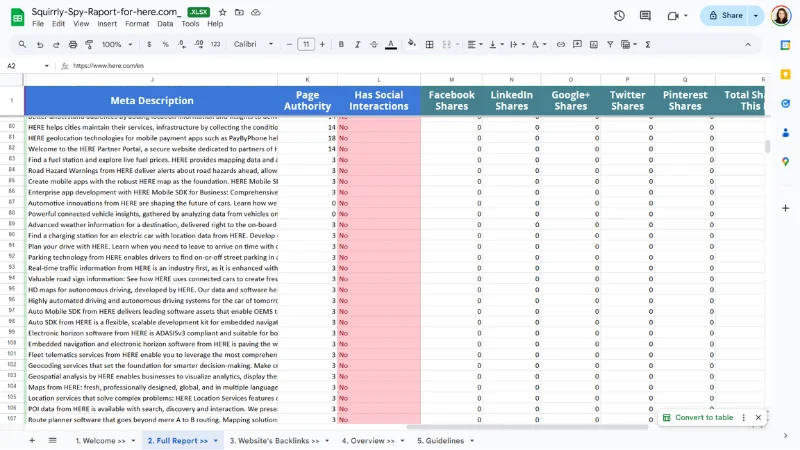Screen dimensions: 800x450
Task: Toggle italic formatting
Action: 358,44
